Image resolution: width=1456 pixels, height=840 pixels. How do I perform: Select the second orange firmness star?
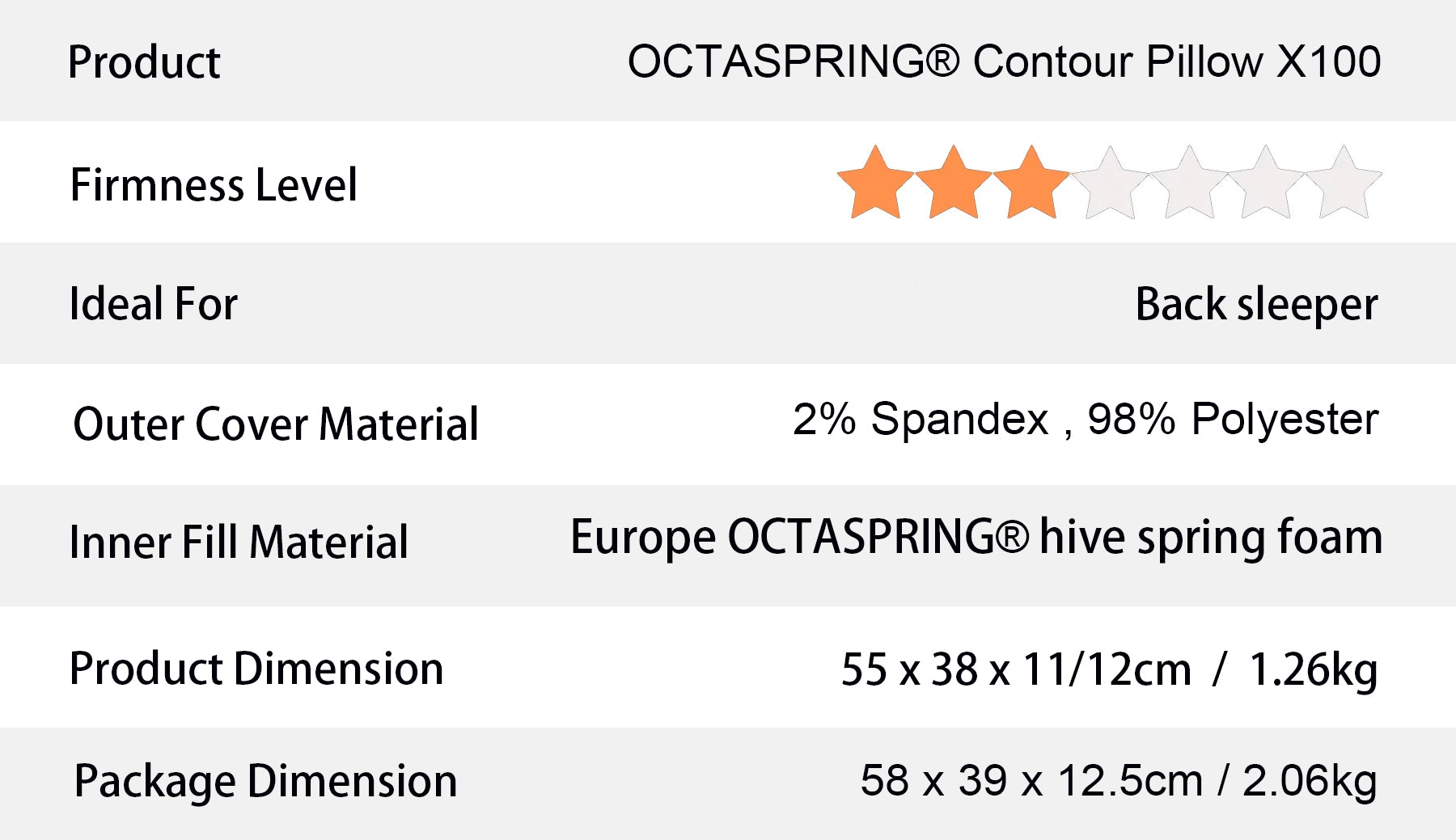954,184
